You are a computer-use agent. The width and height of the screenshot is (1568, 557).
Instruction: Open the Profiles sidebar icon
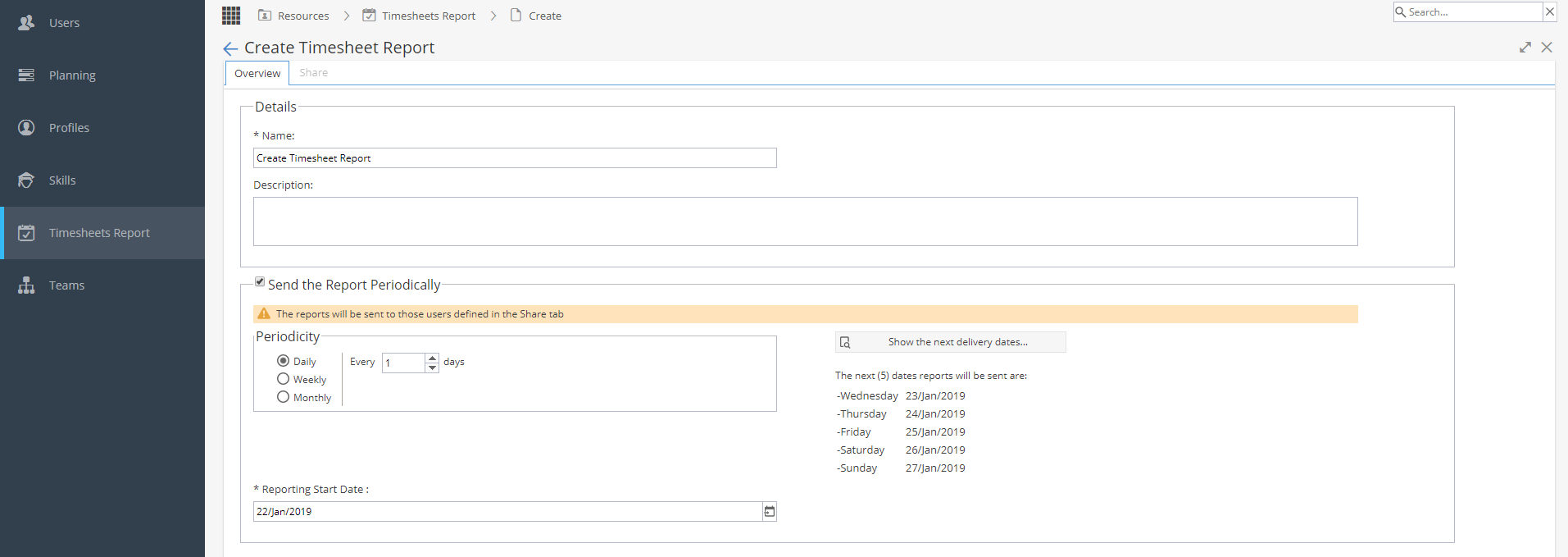pyautogui.click(x=26, y=128)
